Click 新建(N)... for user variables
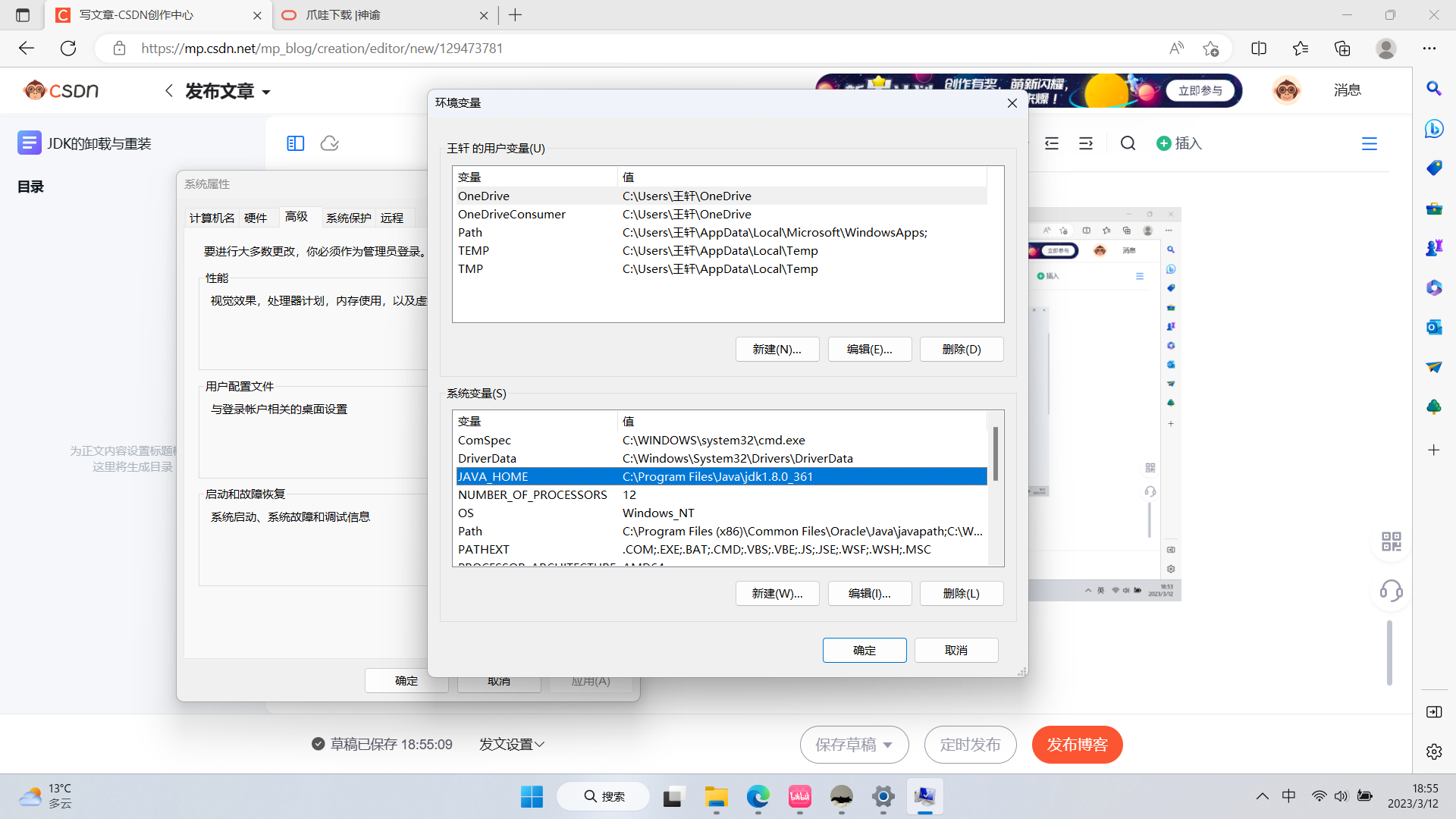The width and height of the screenshot is (1456, 819). [x=777, y=350]
